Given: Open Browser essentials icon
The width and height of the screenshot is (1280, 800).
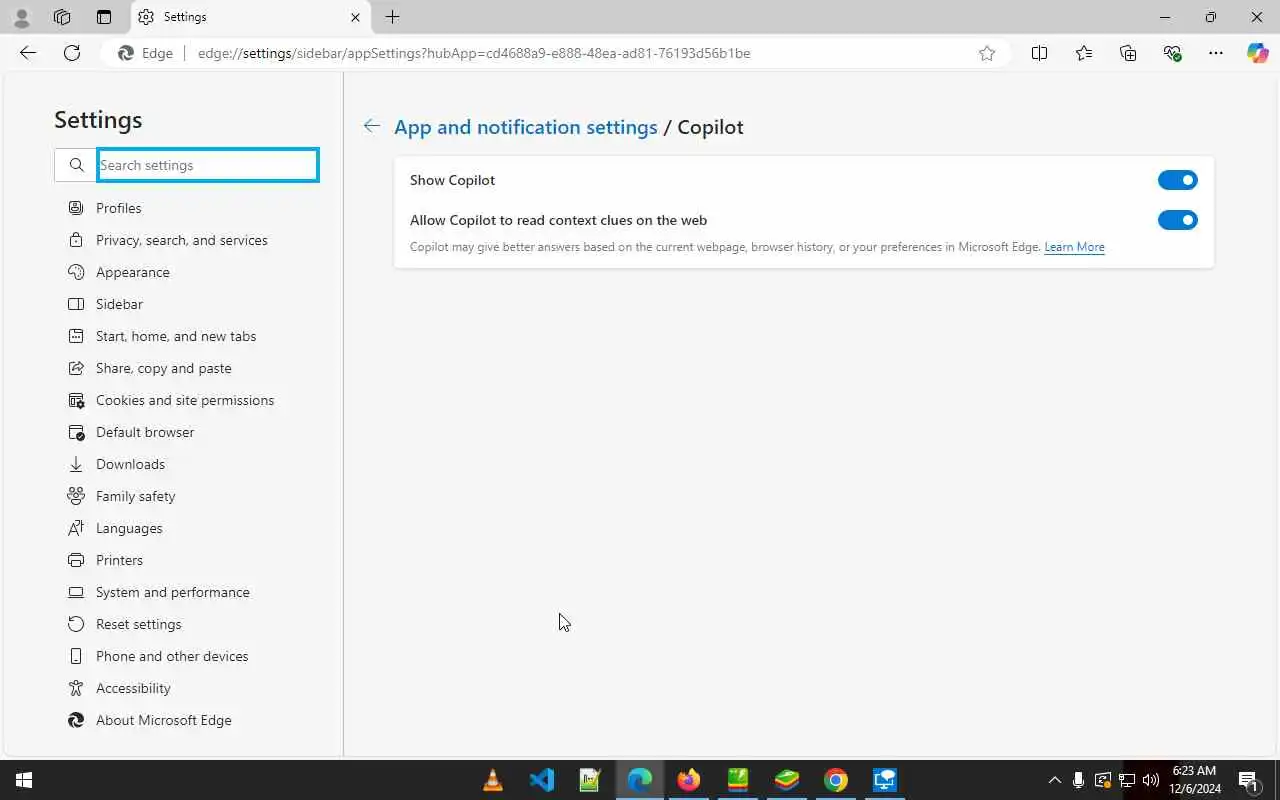Looking at the screenshot, I should pyautogui.click(x=1172, y=53).
